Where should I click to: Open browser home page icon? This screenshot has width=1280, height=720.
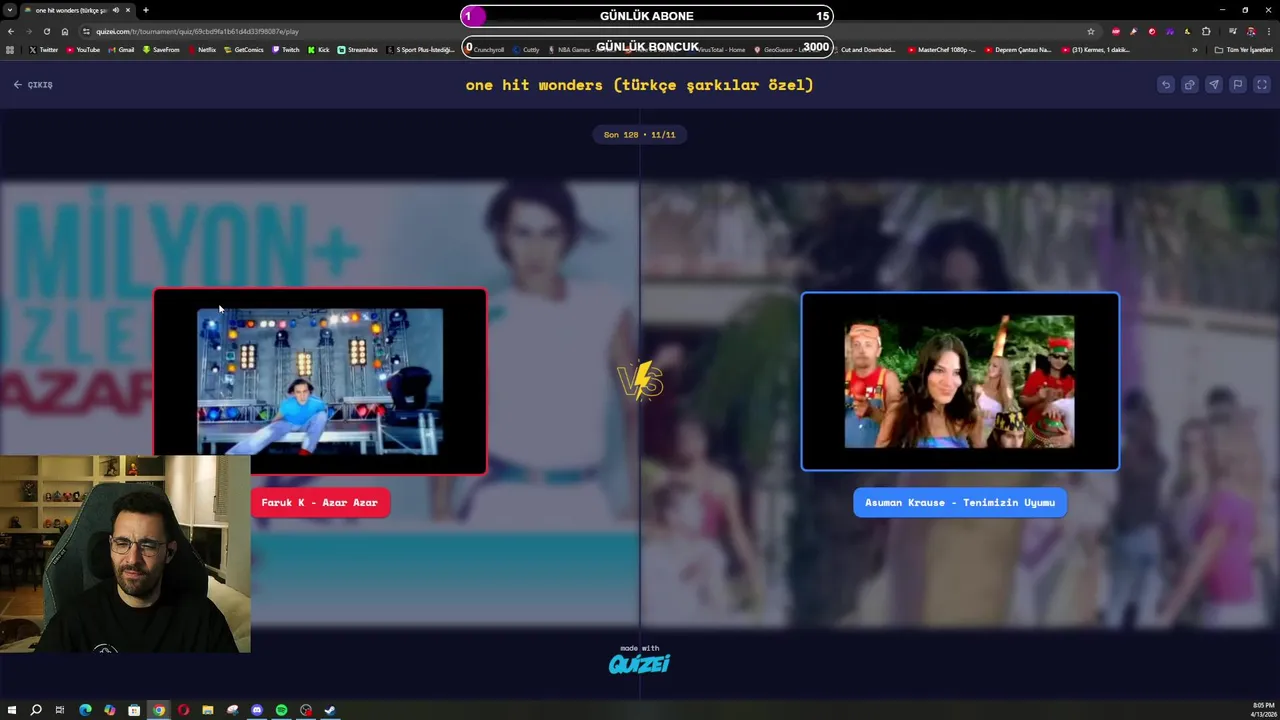(x=65, y=31)
